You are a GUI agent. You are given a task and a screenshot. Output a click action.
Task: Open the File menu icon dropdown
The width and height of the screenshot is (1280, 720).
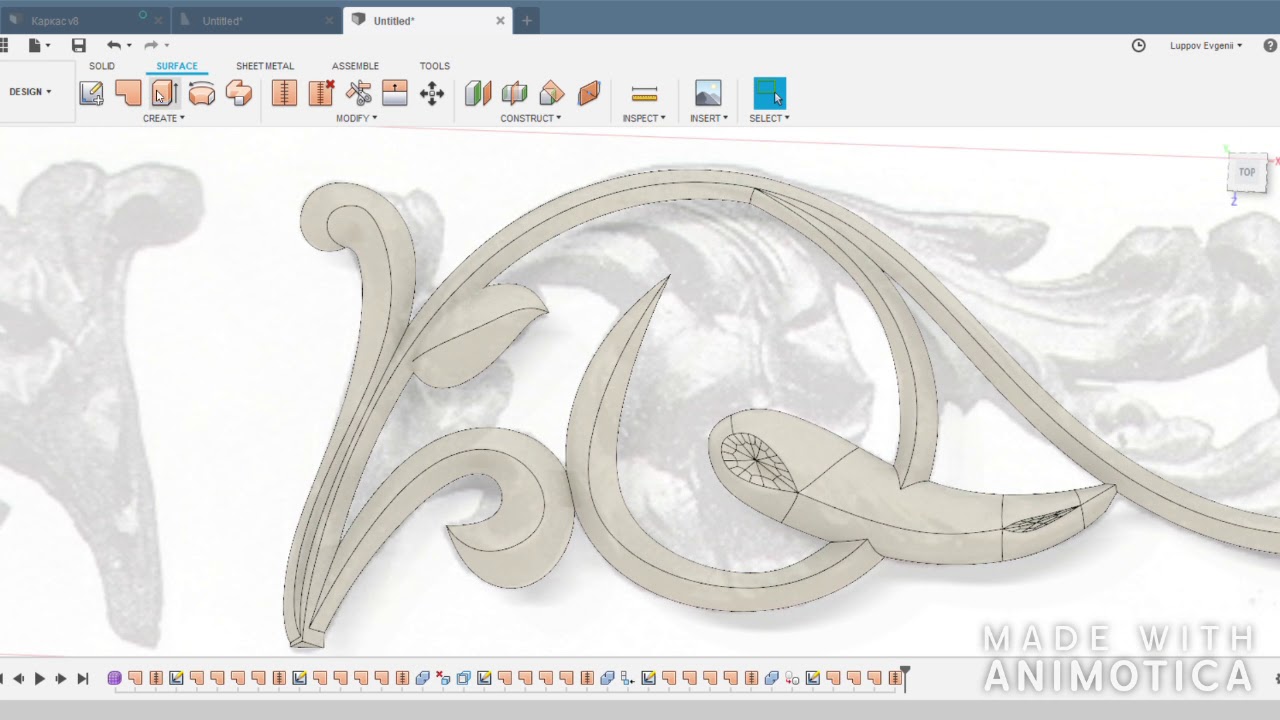39,45
